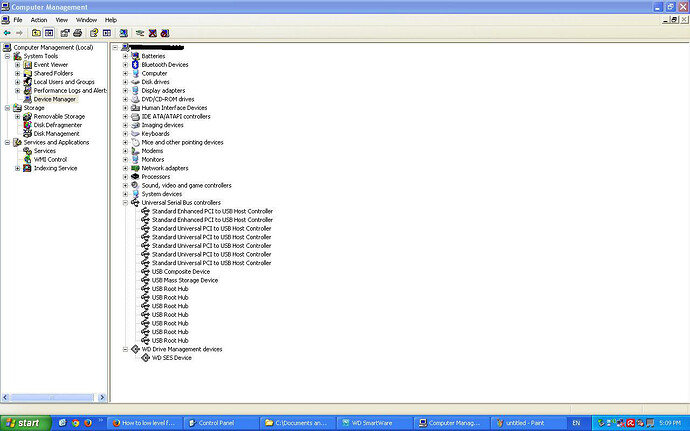This screenshot has height=431, width=690.
Task: Select Disk Defragmenter in the tree
Action: pos(58,125)
